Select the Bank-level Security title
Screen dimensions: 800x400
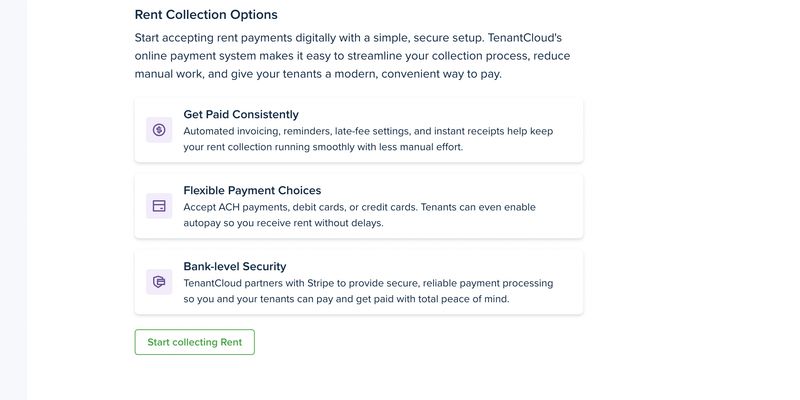[235, 266]
